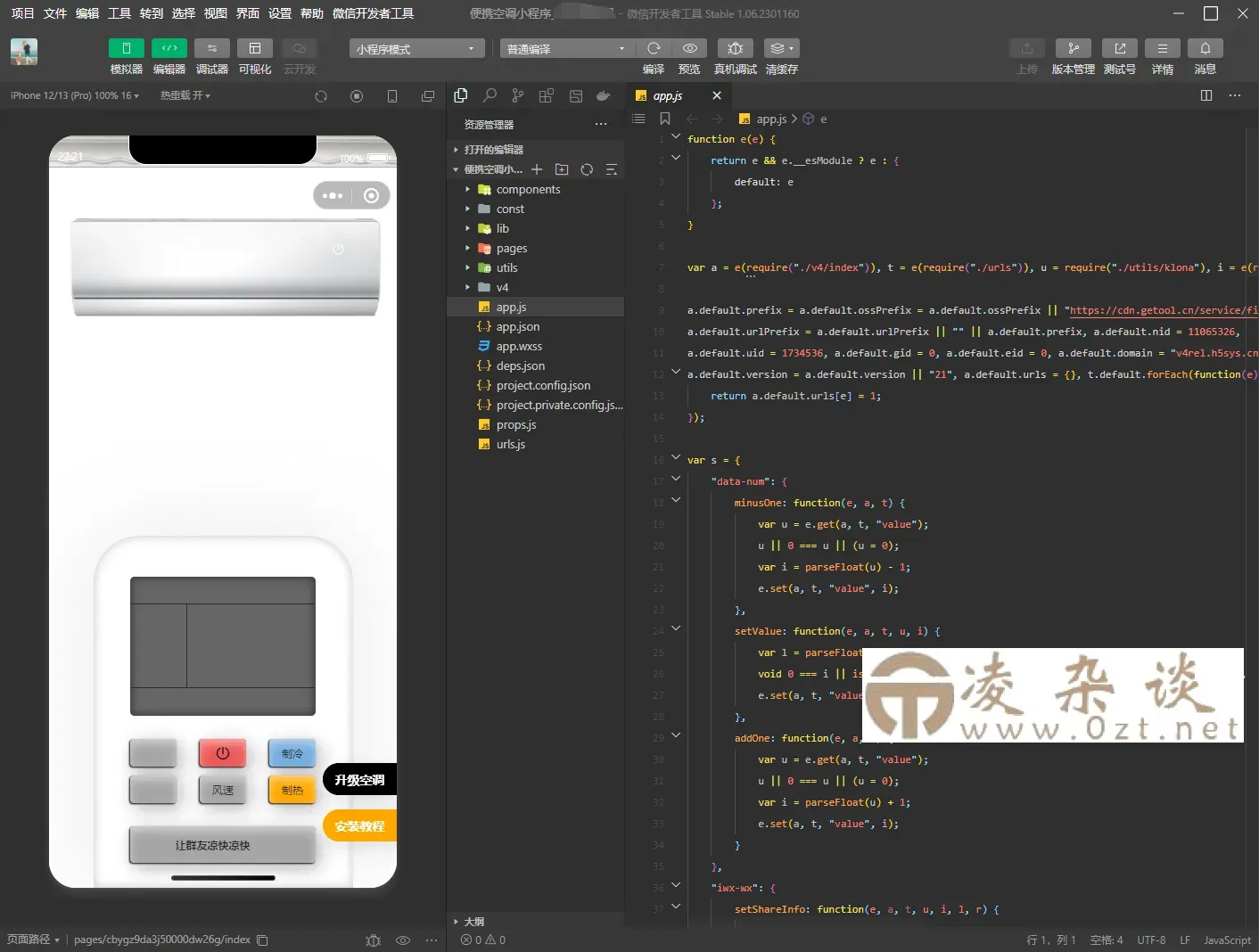Open the iPhone 12/13 Pro device dropdown
The height and width of the screenshot is (952, 1259).
[x=75, y=95]
